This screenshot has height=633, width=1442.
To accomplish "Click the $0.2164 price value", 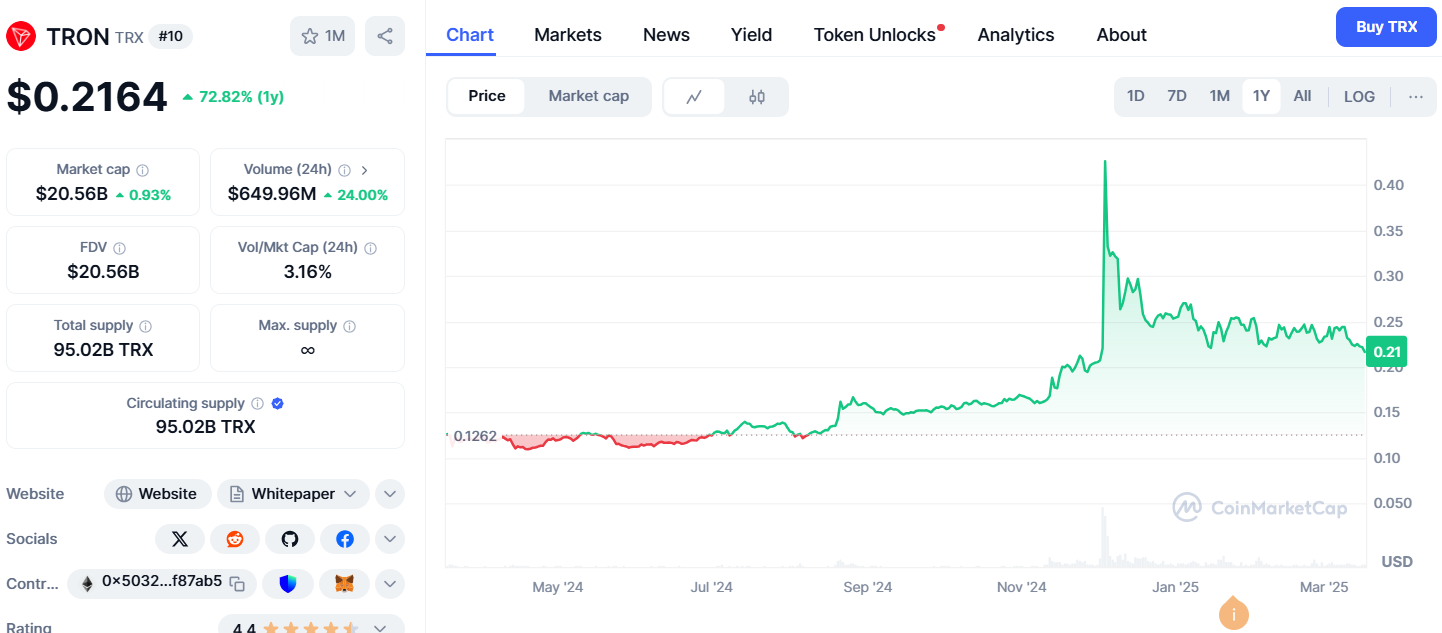I will (x=87, y=97).
